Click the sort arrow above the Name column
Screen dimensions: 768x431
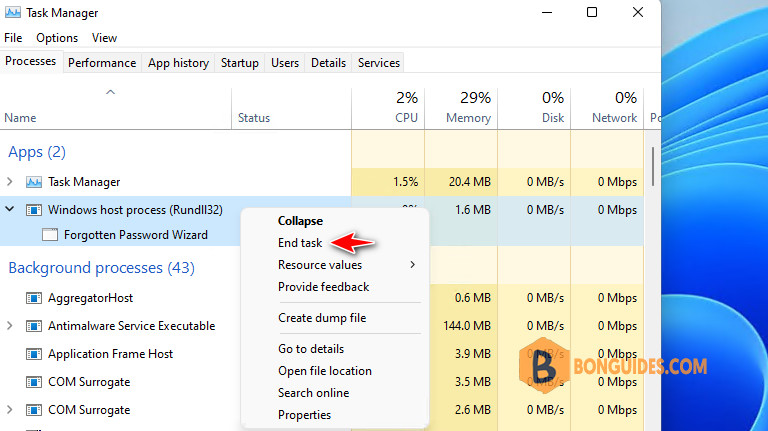111,92
